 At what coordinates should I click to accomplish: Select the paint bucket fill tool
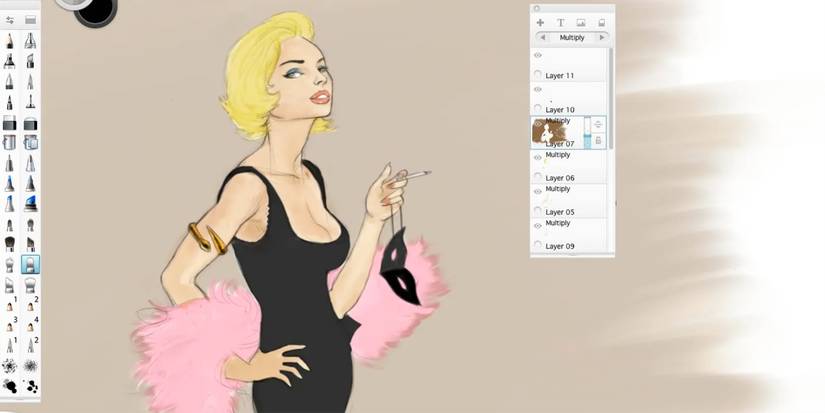pyautogui.click(x=9, y=142)
